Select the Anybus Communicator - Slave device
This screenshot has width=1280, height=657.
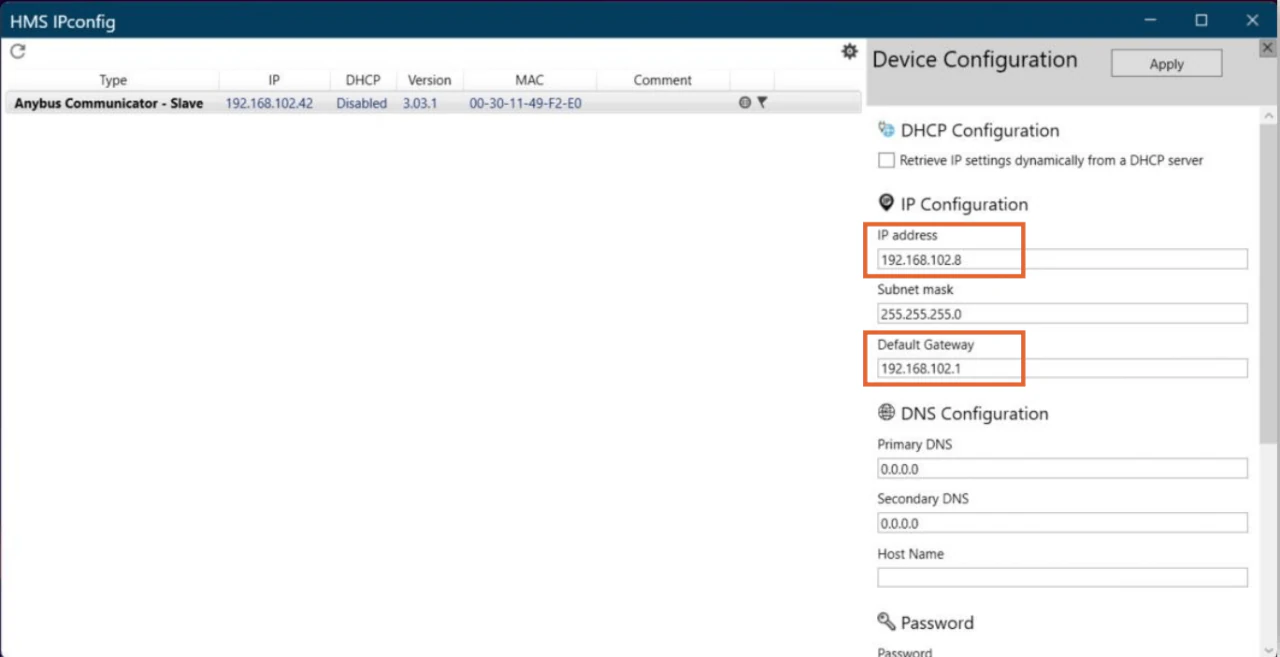point(433,103)
